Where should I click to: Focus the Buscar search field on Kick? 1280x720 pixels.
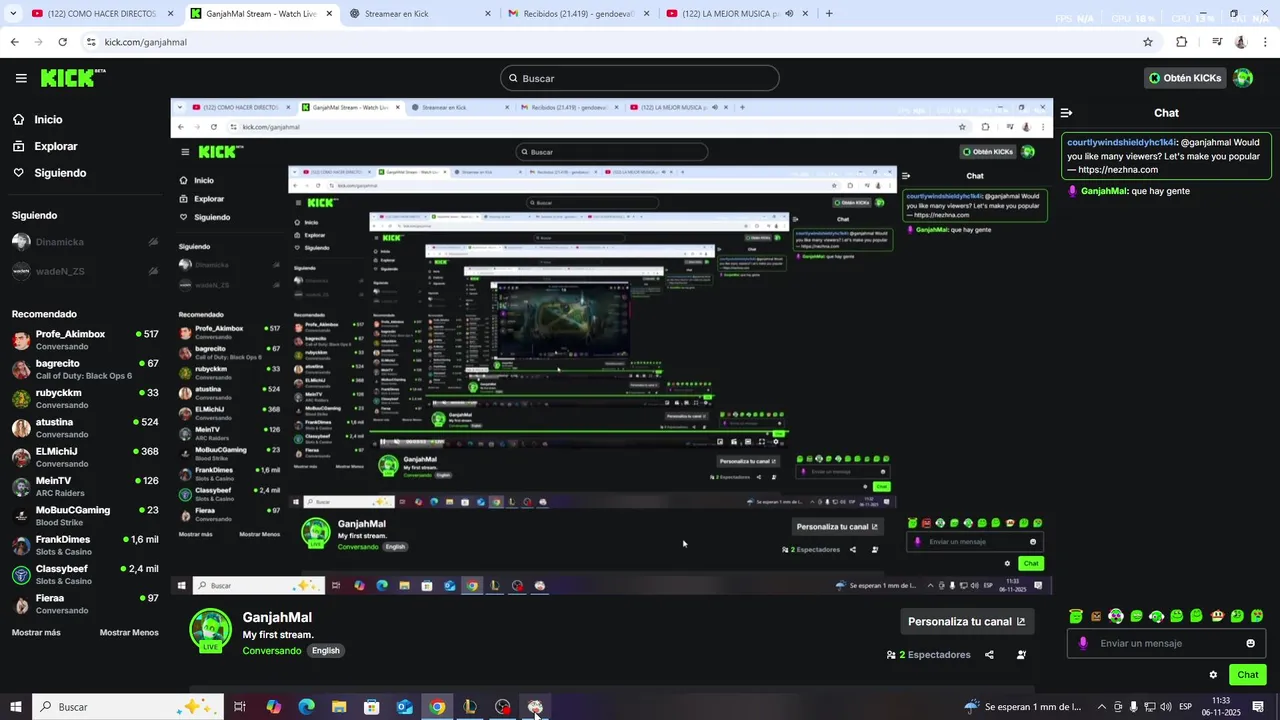[640, 78]
